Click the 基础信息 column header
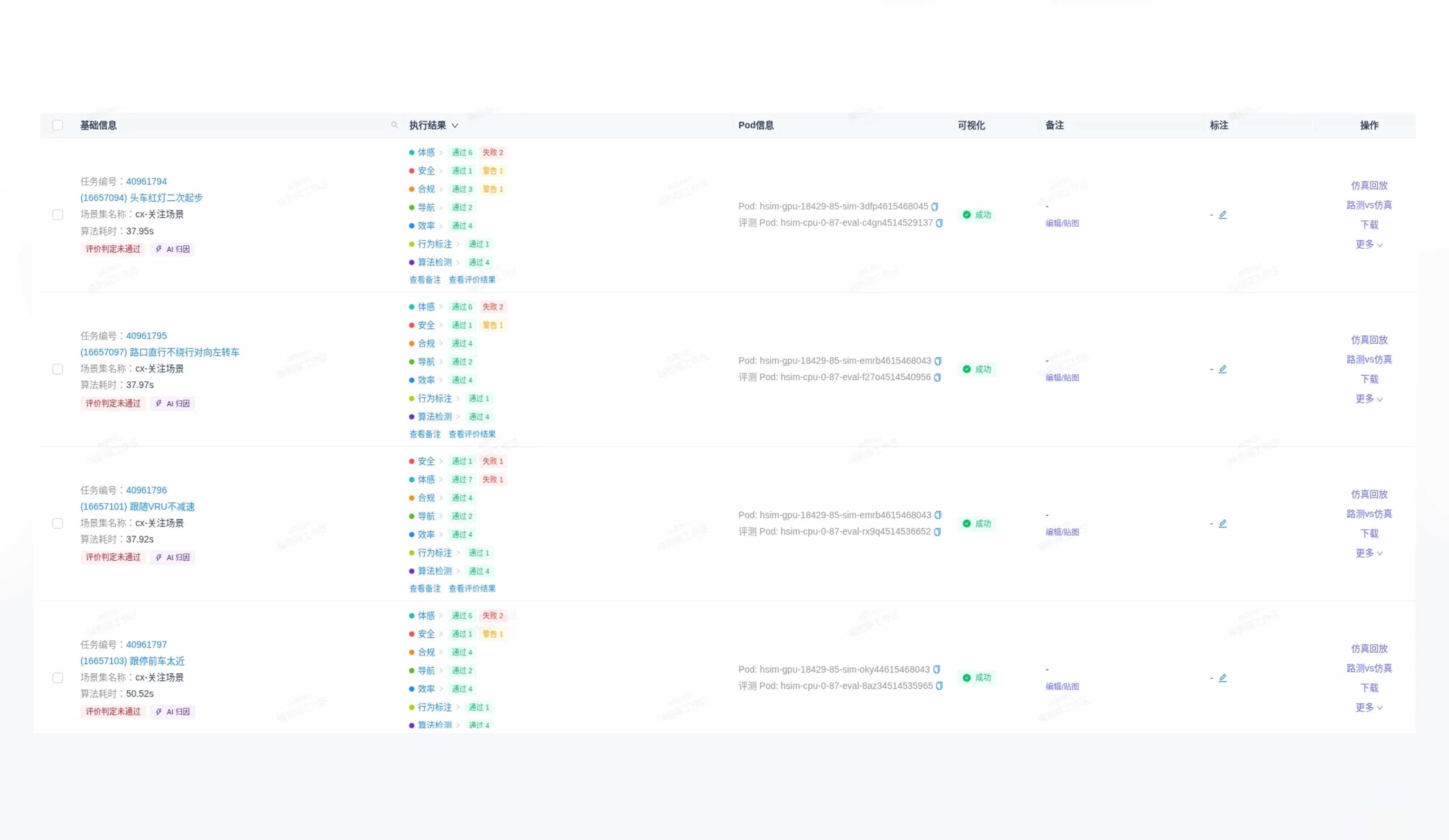Viewport: 1449px width, 840px height. [x=98, y=125]
